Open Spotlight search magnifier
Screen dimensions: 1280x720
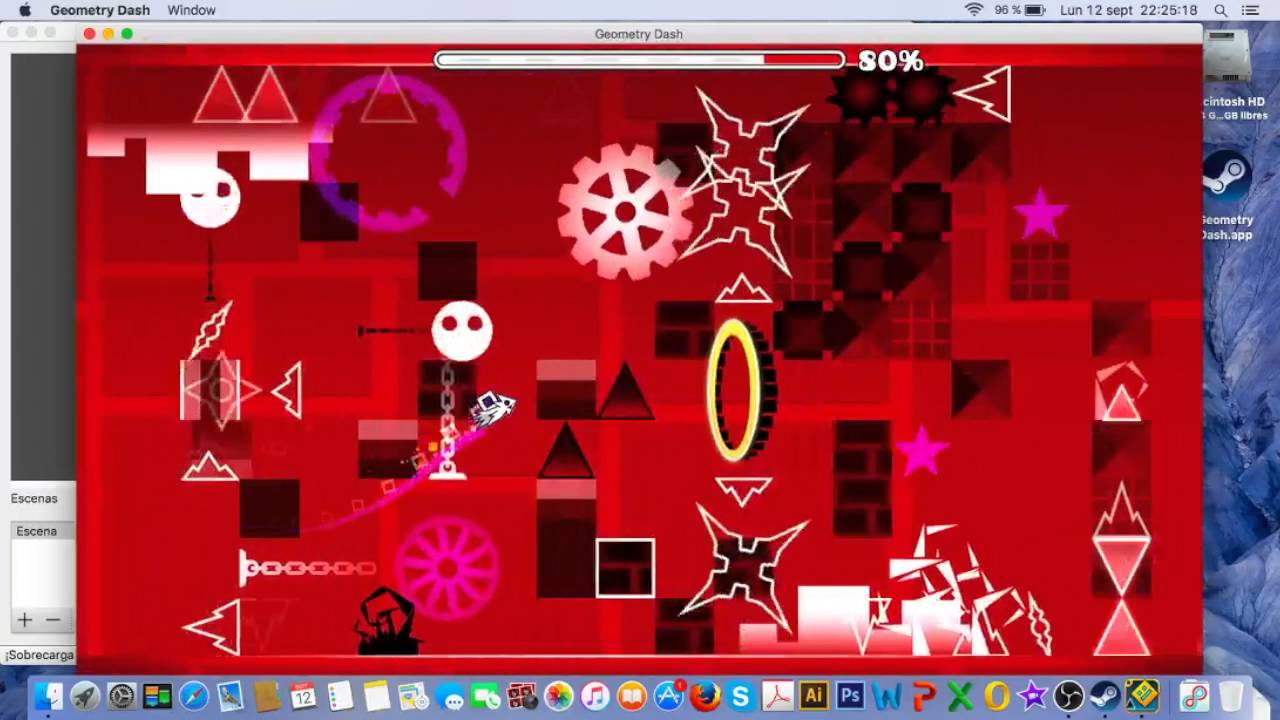1221,10
